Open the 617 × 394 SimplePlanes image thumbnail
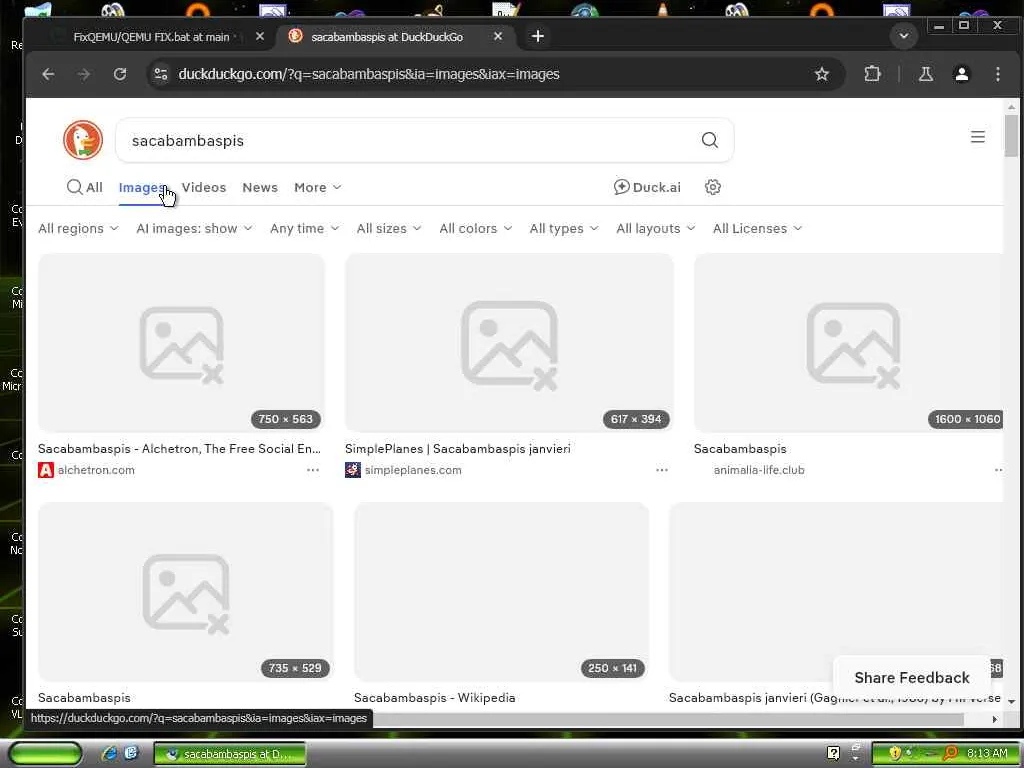The height and width of the screenshot is (768, 1024). pos(509,343)
